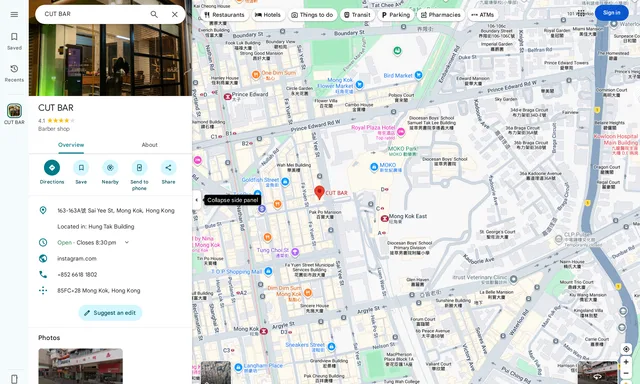Filter map by Transit

pyautogui.click(x=357, y=15)
